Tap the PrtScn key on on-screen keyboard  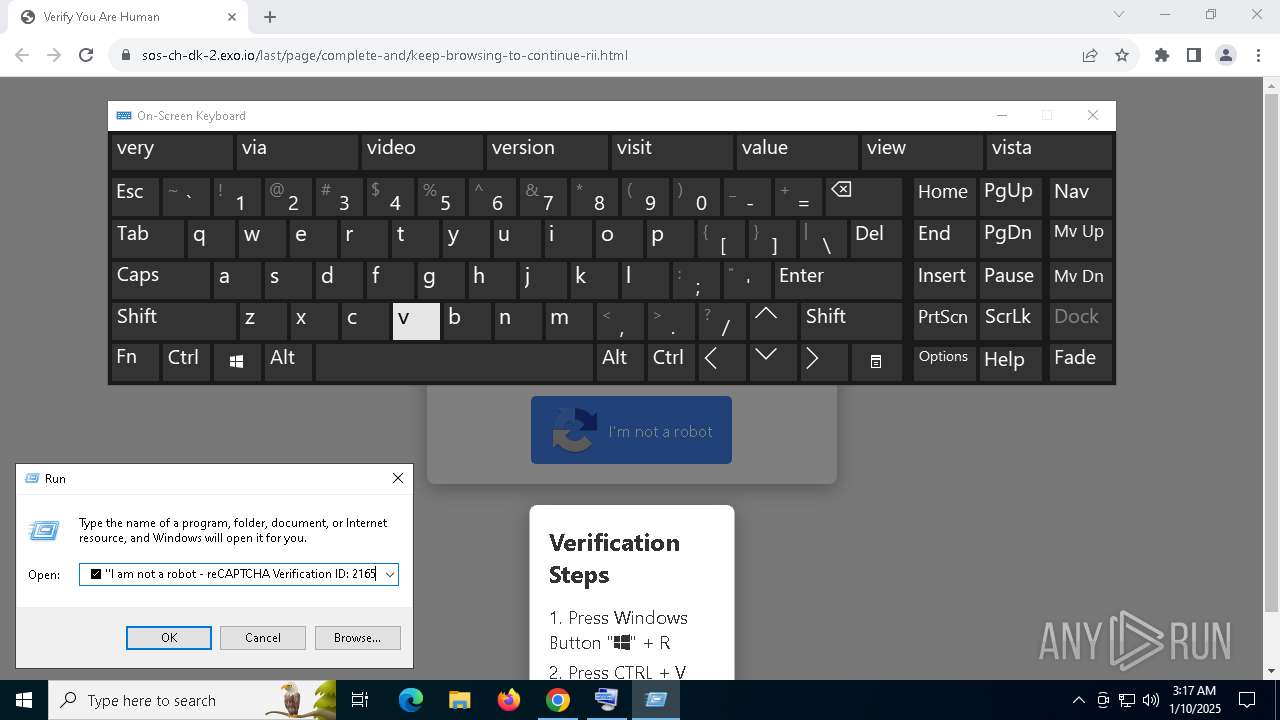point(945,320)
